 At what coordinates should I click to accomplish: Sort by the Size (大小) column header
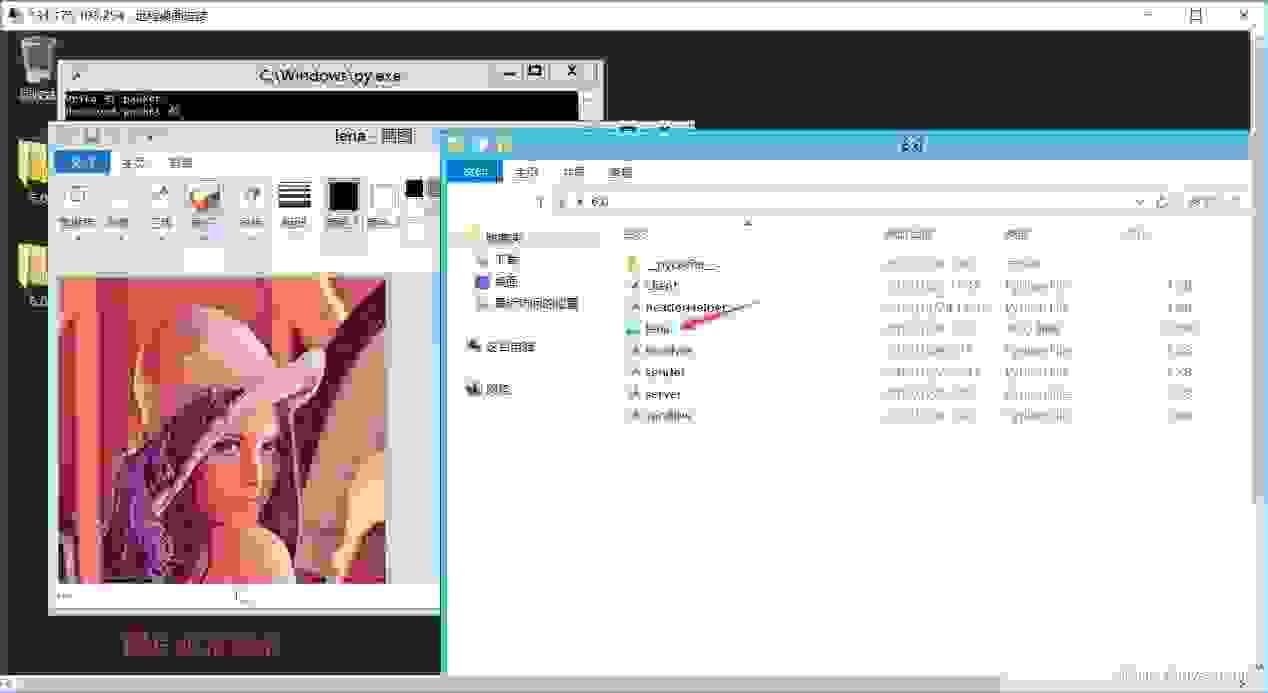click(x=1134, y=234)
